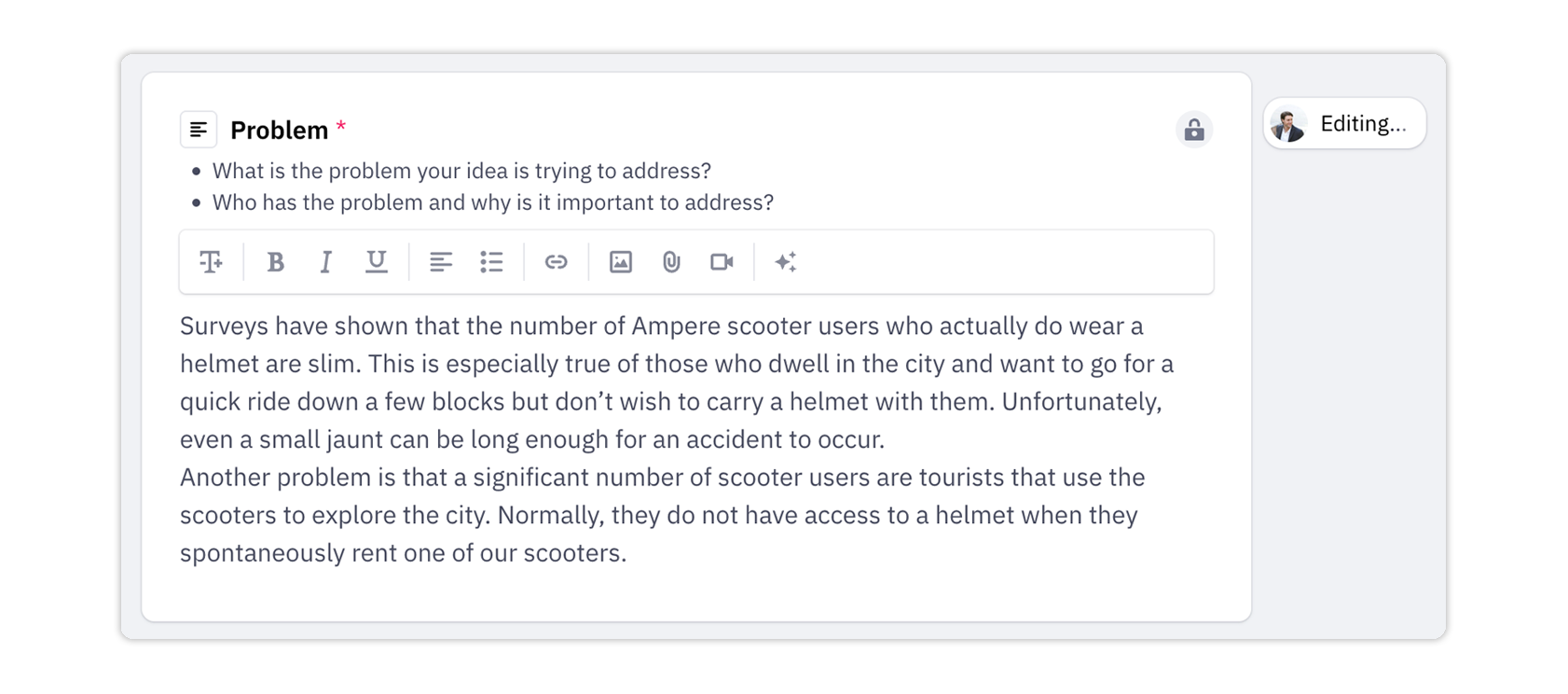
Task: Insert a hyperlink
Action: (x=557, y=262)
